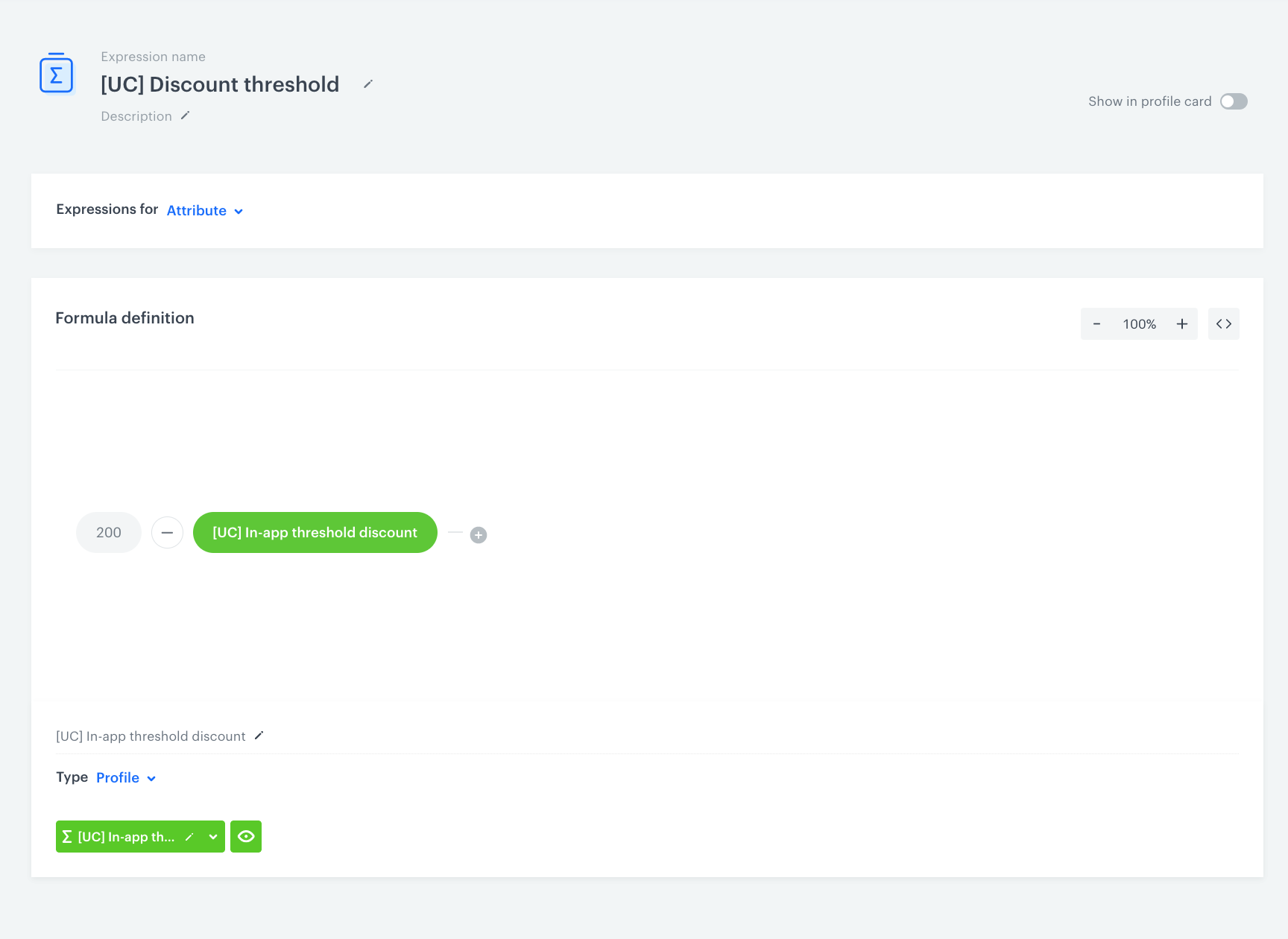This screenshot has width=1288, height=939.
Task: Open code view with angle brackets icon
Action: pos(1223,324)
